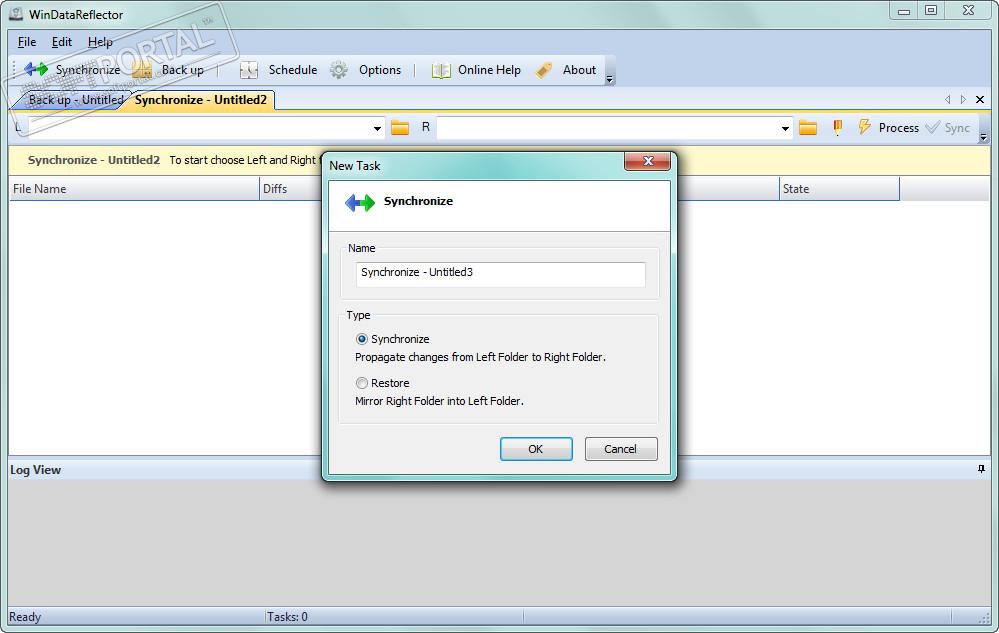Expand main toolbar overflow chevron
Viewport: 999px width, 633px height.
coord(609,79)
